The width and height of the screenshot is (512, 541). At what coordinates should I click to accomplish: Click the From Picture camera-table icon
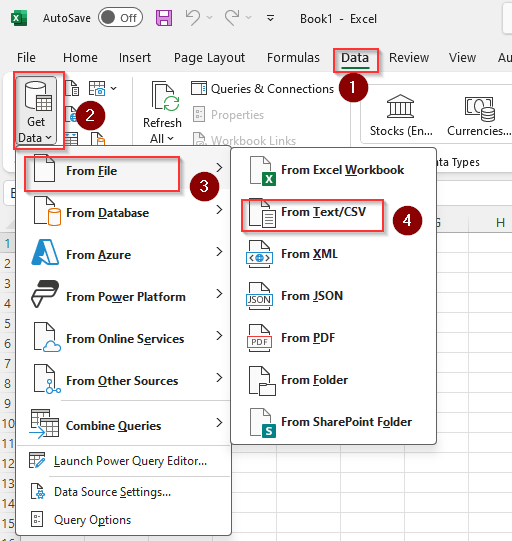[x=97, y=88]
